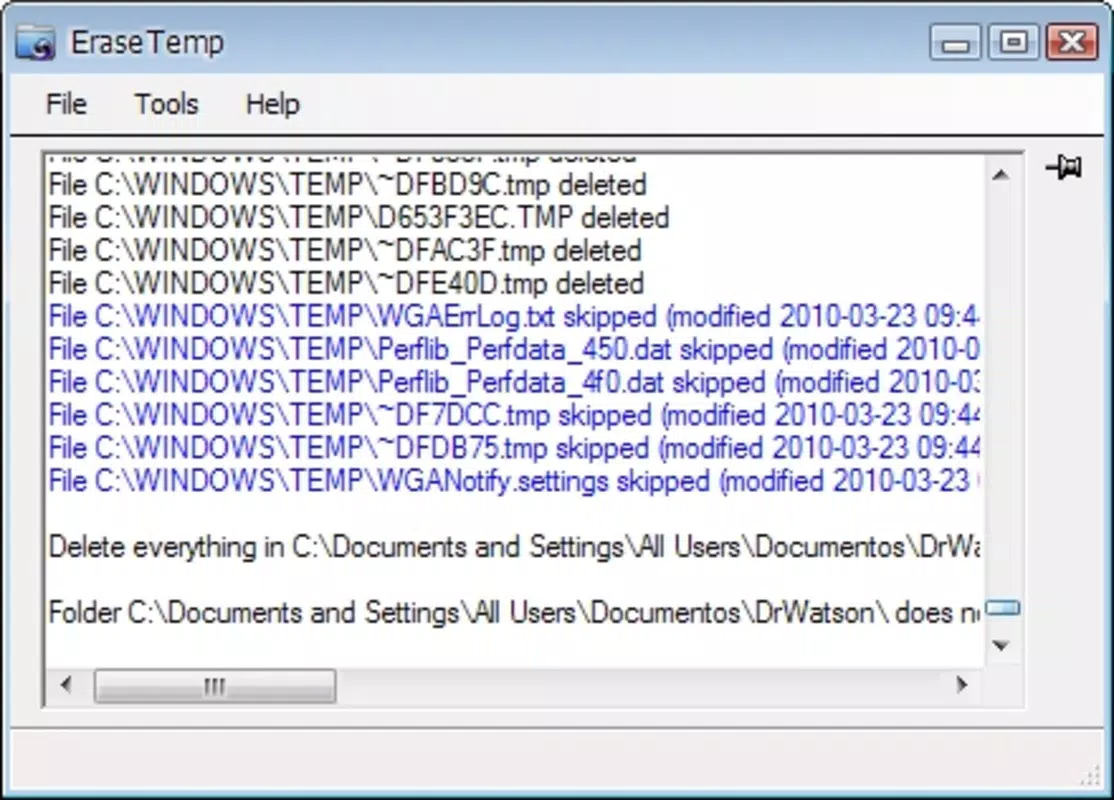Open the File menu
This screenshot has width=1114, height=800.
(x=66, y=104)
